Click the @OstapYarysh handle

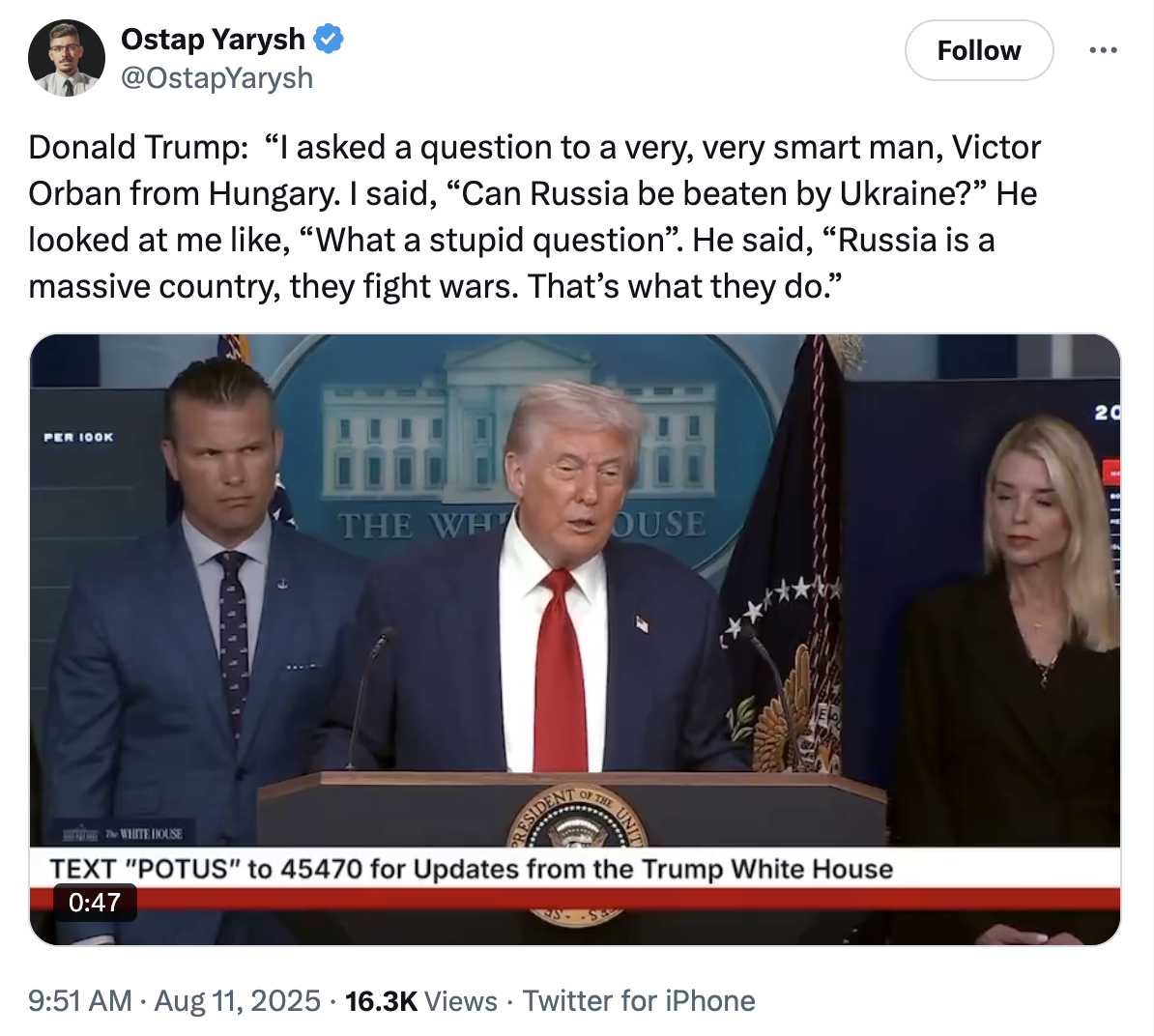pyautogui.click(x=216, y=78)
